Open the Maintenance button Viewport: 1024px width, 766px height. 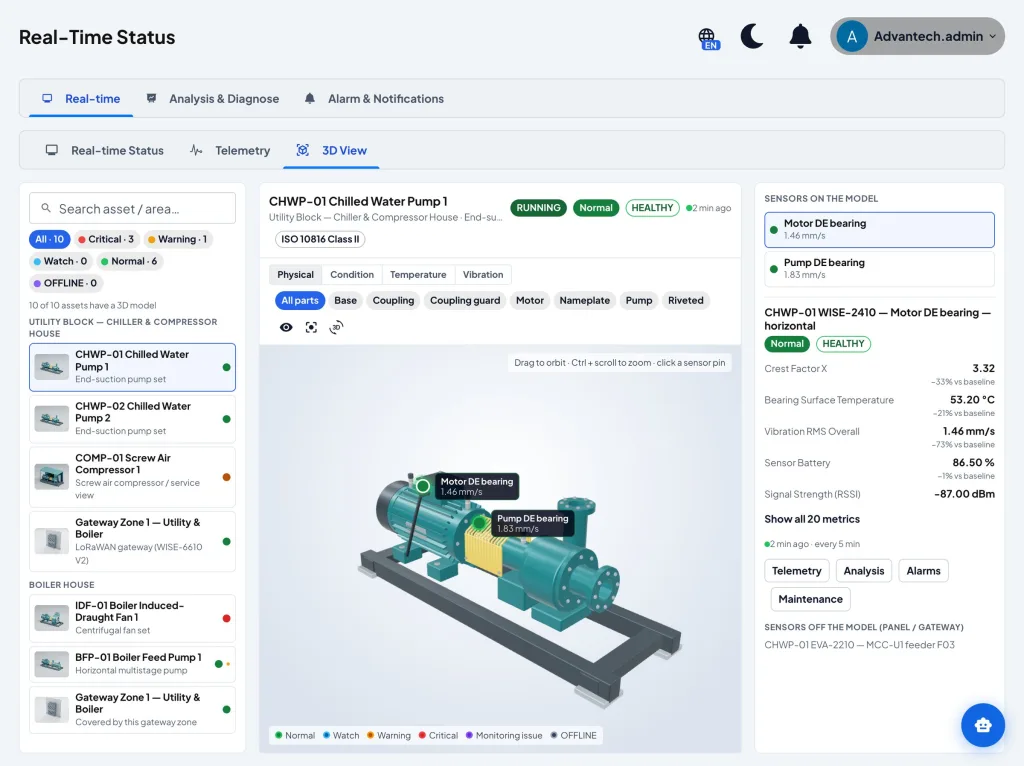pos(810,599)
